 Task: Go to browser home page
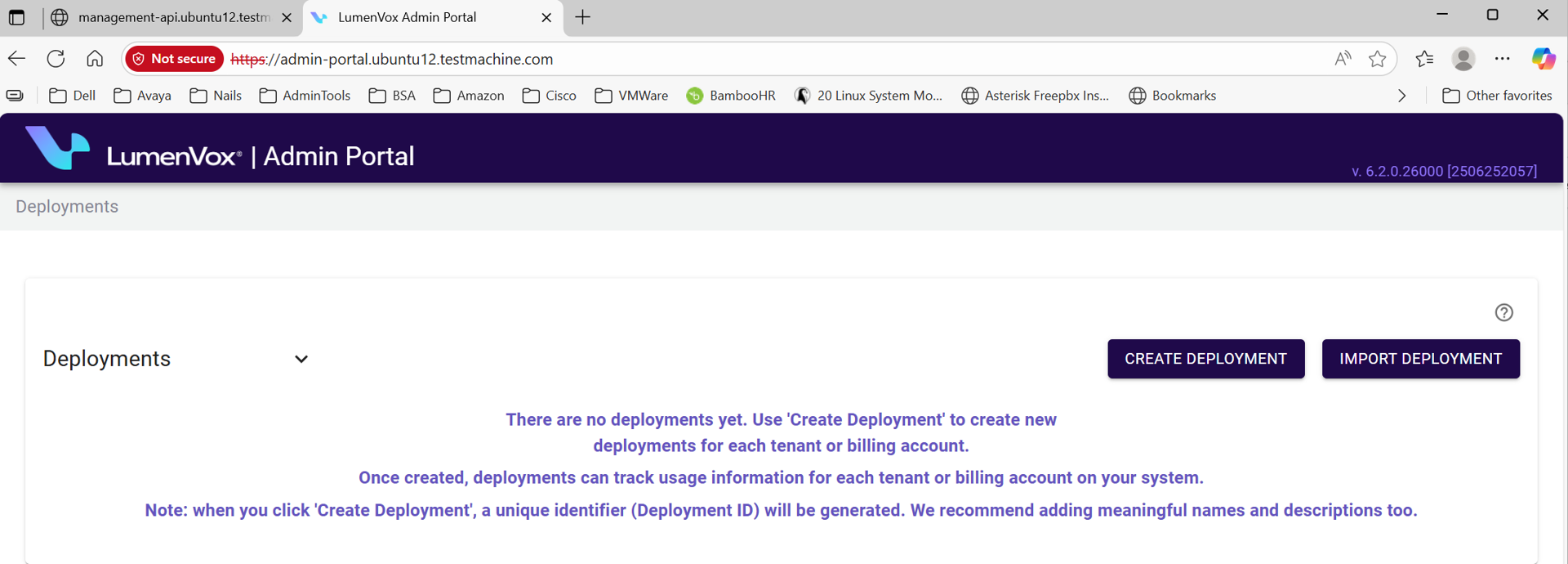click(95, 59)
